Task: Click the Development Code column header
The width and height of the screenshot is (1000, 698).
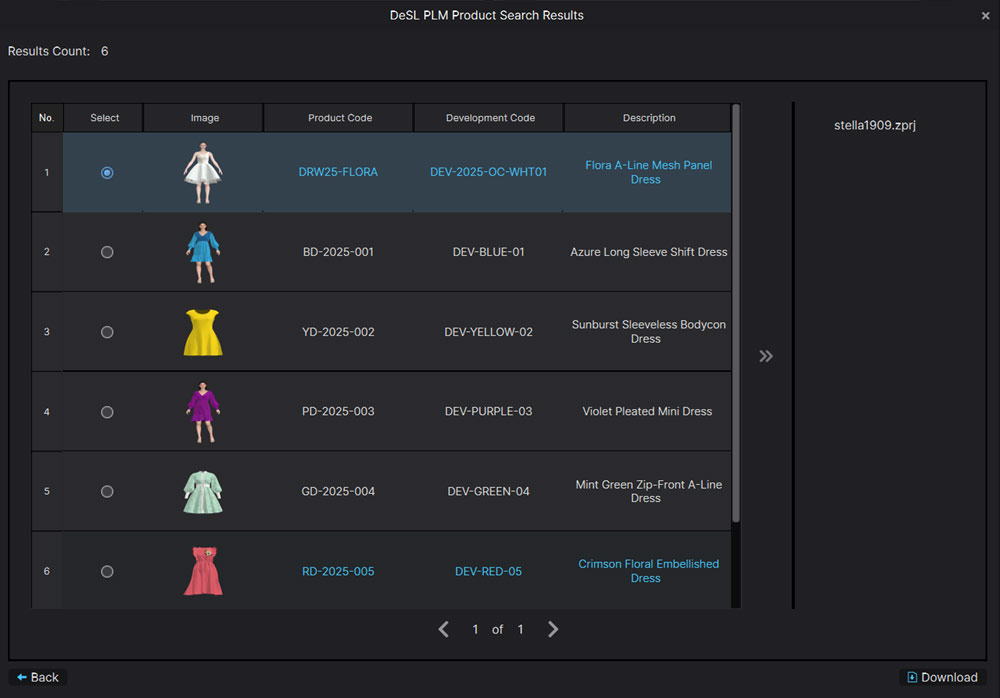Action: (490, 118)
